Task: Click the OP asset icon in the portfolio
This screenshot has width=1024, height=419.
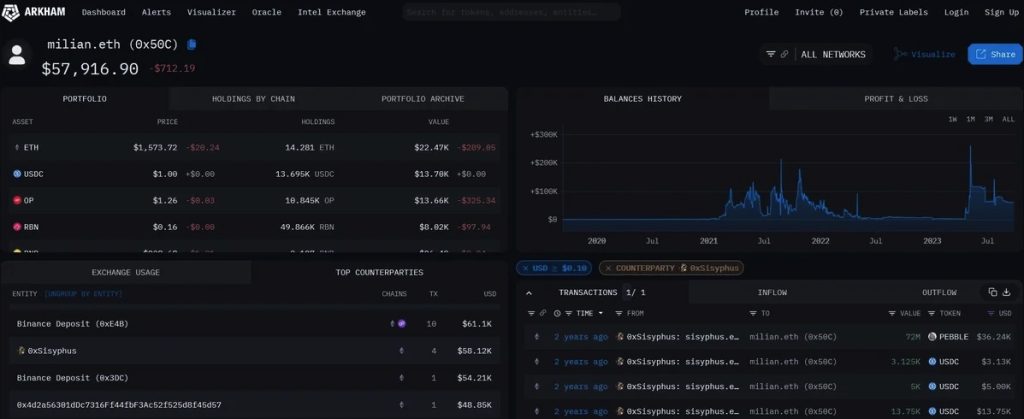Action: pos(17,200)
